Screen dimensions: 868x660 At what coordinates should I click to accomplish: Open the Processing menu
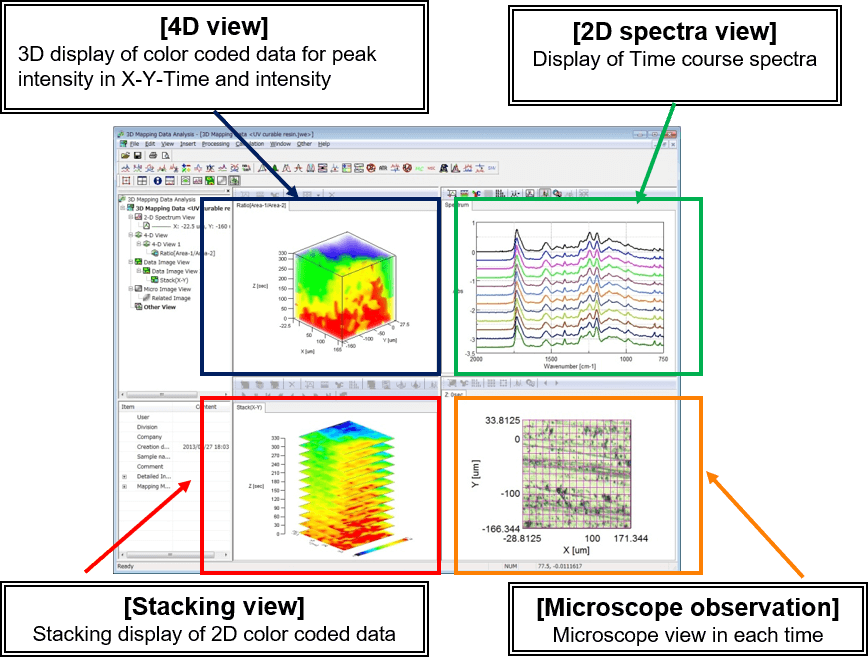point(215,144)
